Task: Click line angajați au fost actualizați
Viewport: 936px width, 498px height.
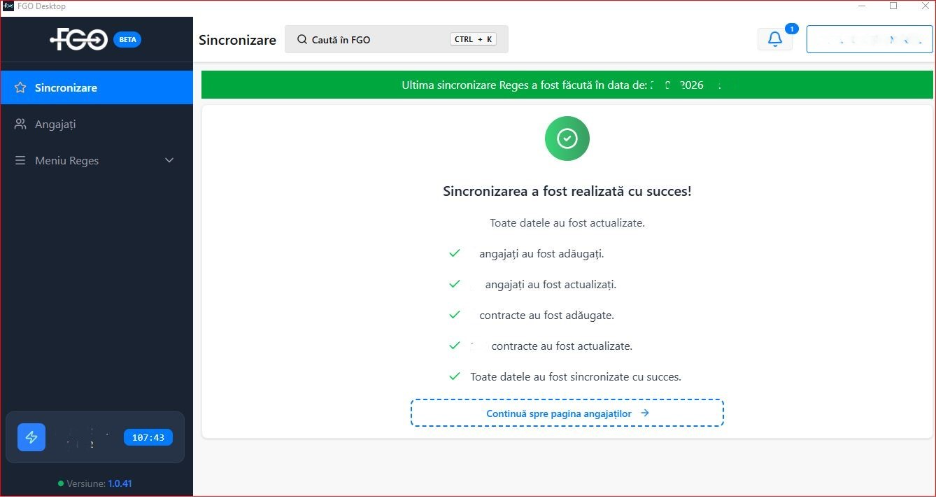Action: coord(550,284)
